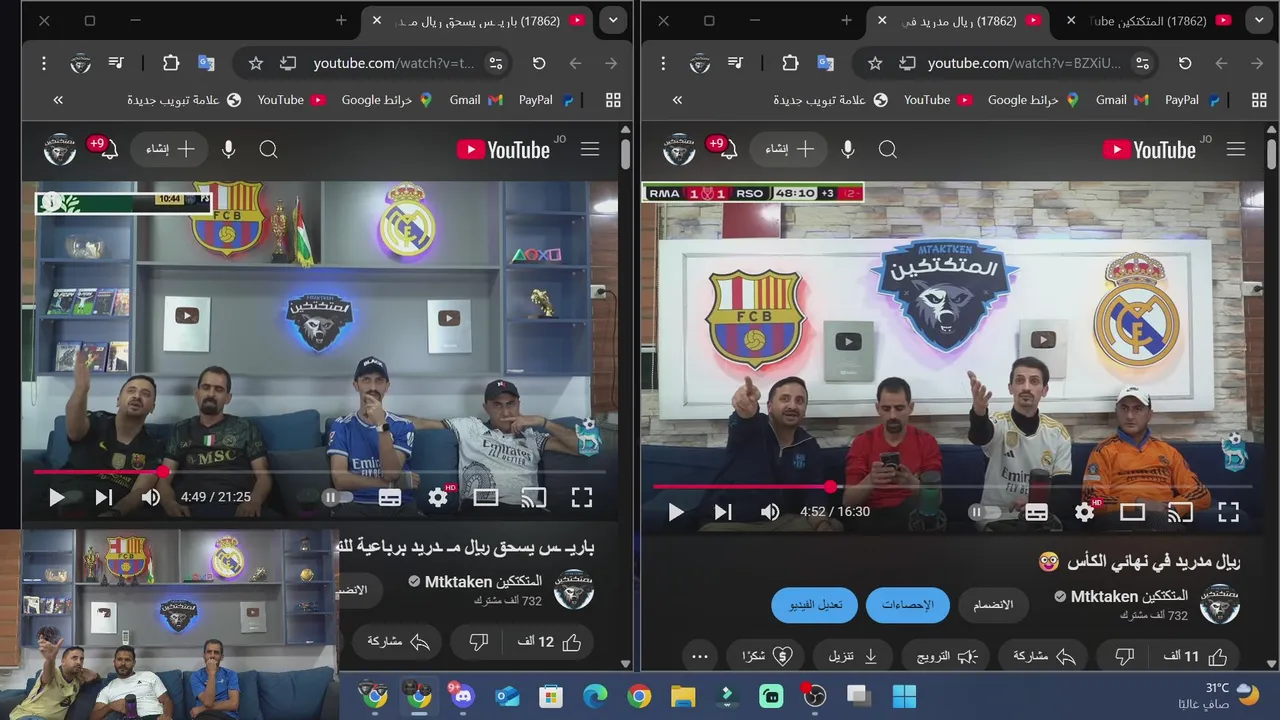This screenshot has width=1280, height=720.
Task: Open settings gear in the 16:30 player
Action: (x=1085, y=512)
